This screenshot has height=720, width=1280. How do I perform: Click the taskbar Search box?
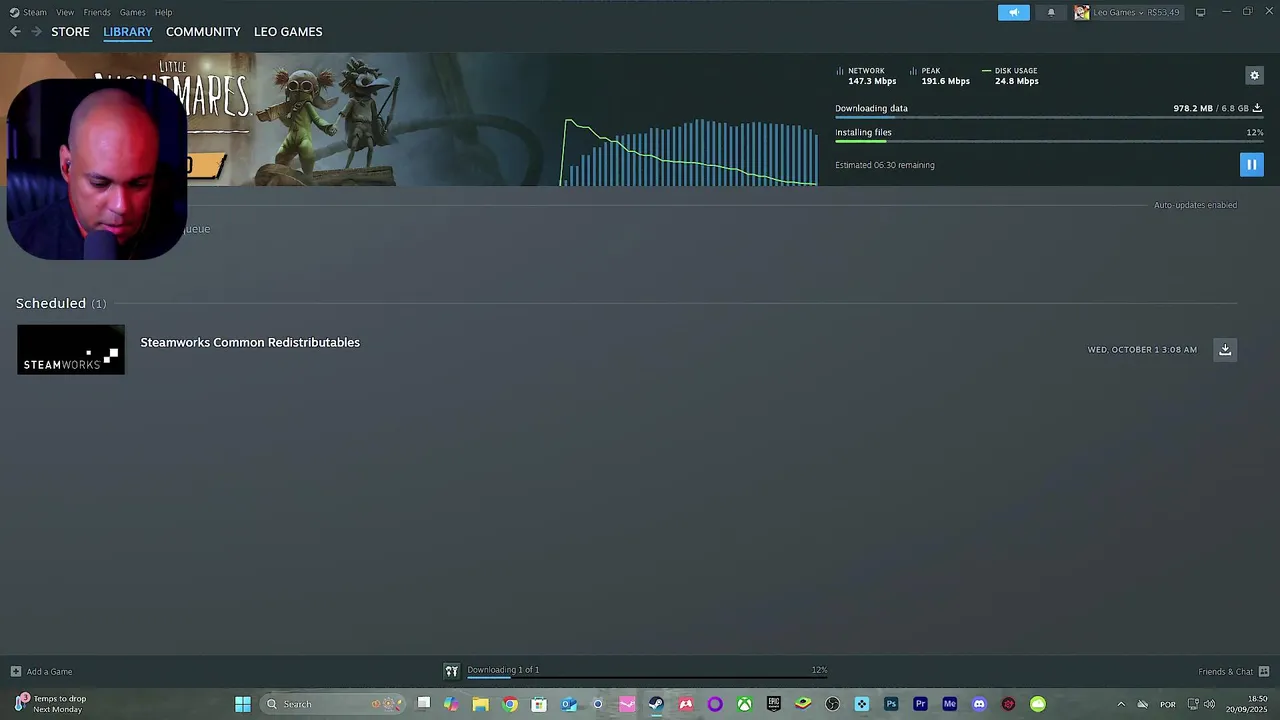point(333,704)
